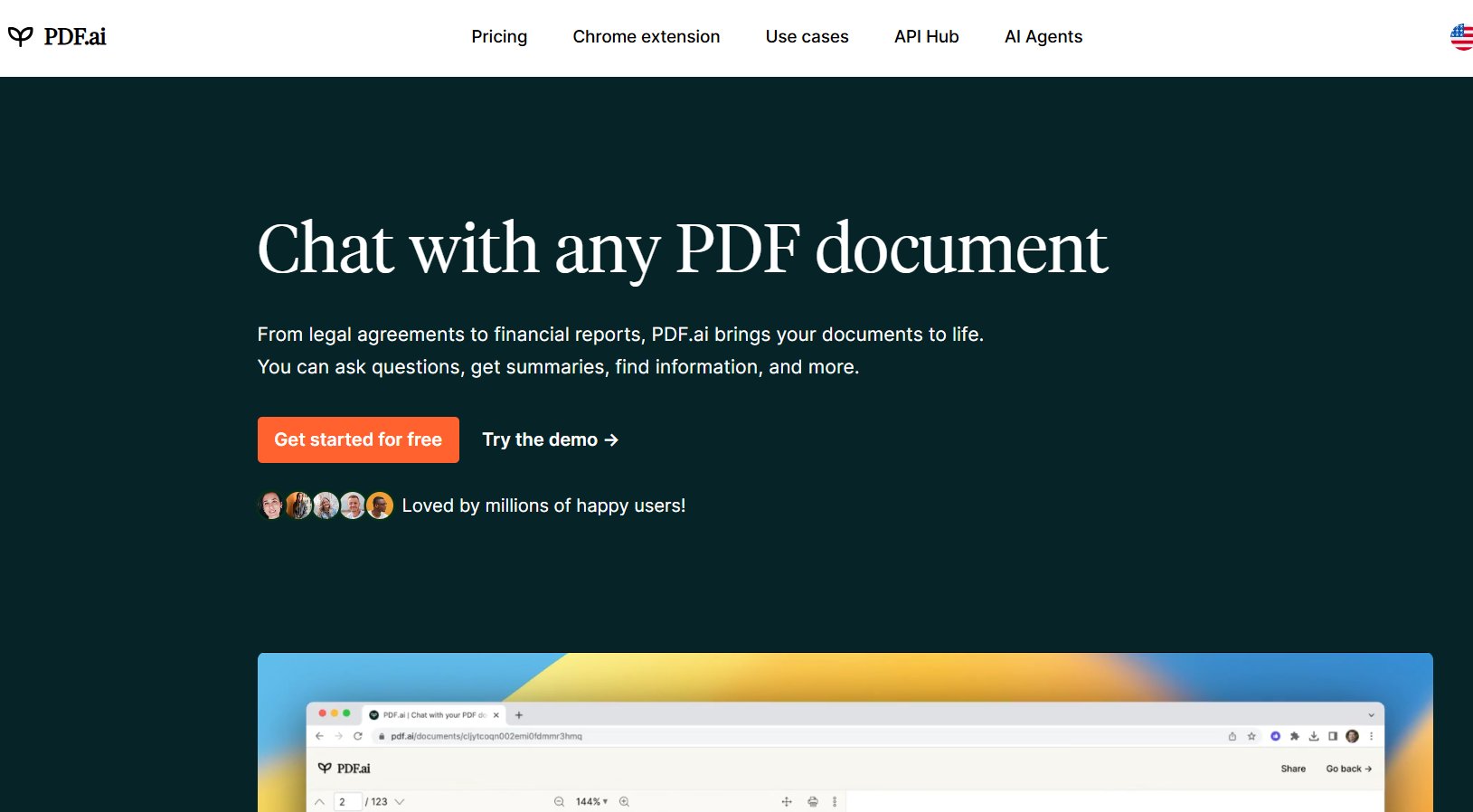The image size is (1473, 812).
Task: Click the PDF.ai logo in header
Action: [57, 36]
